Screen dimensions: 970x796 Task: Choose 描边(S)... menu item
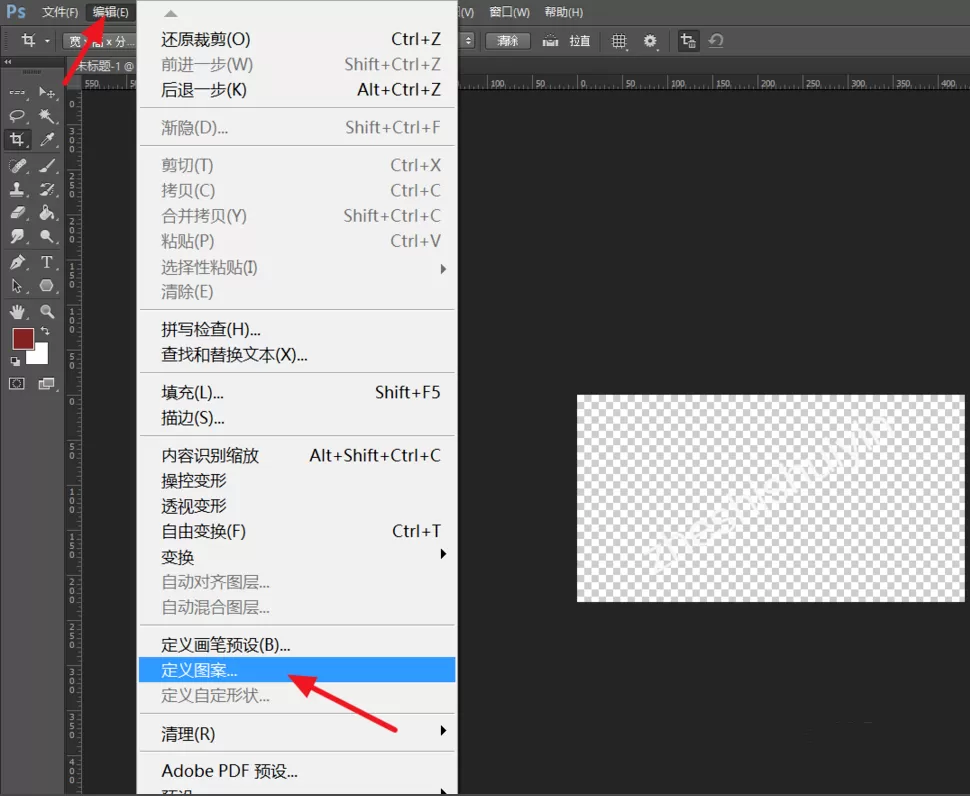tap(297, 418)
